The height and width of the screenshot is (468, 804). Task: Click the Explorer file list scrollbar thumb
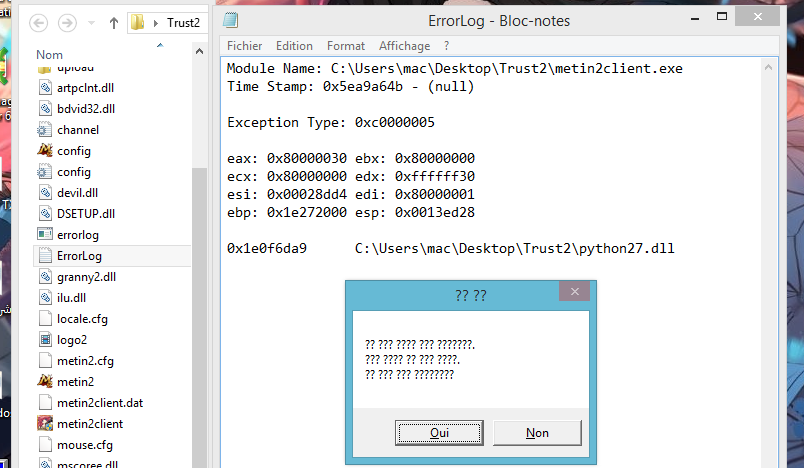[x=199, y=318]
